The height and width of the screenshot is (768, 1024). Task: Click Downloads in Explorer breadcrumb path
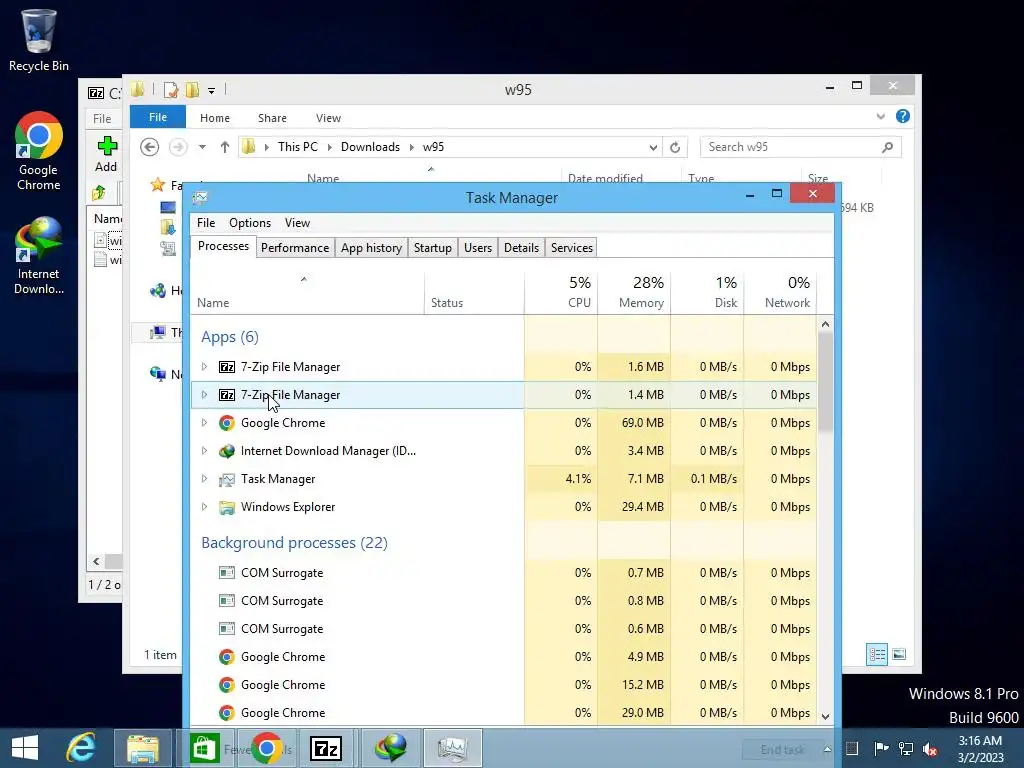coord(370,147)
